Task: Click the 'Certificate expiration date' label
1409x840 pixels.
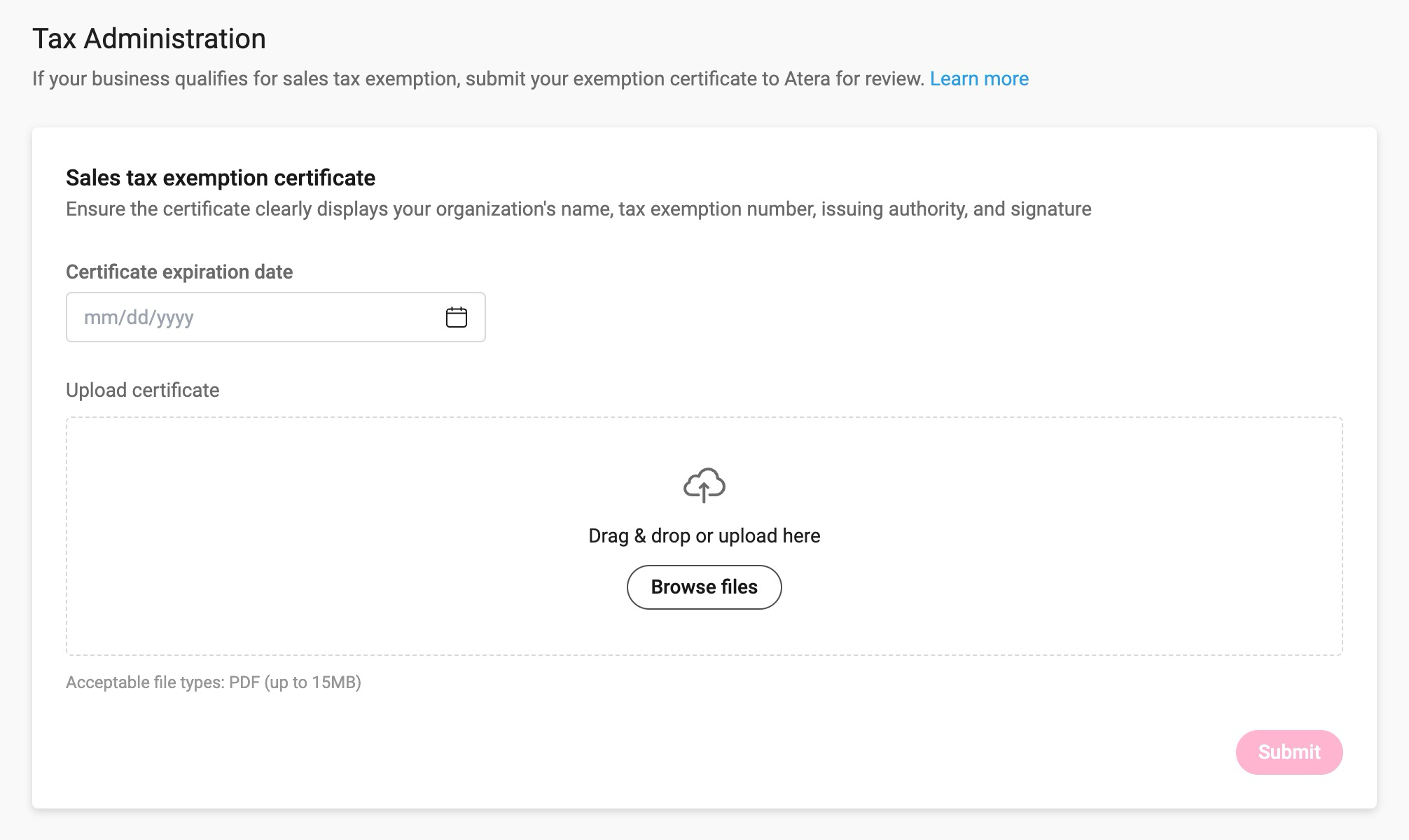Action: 179,272
